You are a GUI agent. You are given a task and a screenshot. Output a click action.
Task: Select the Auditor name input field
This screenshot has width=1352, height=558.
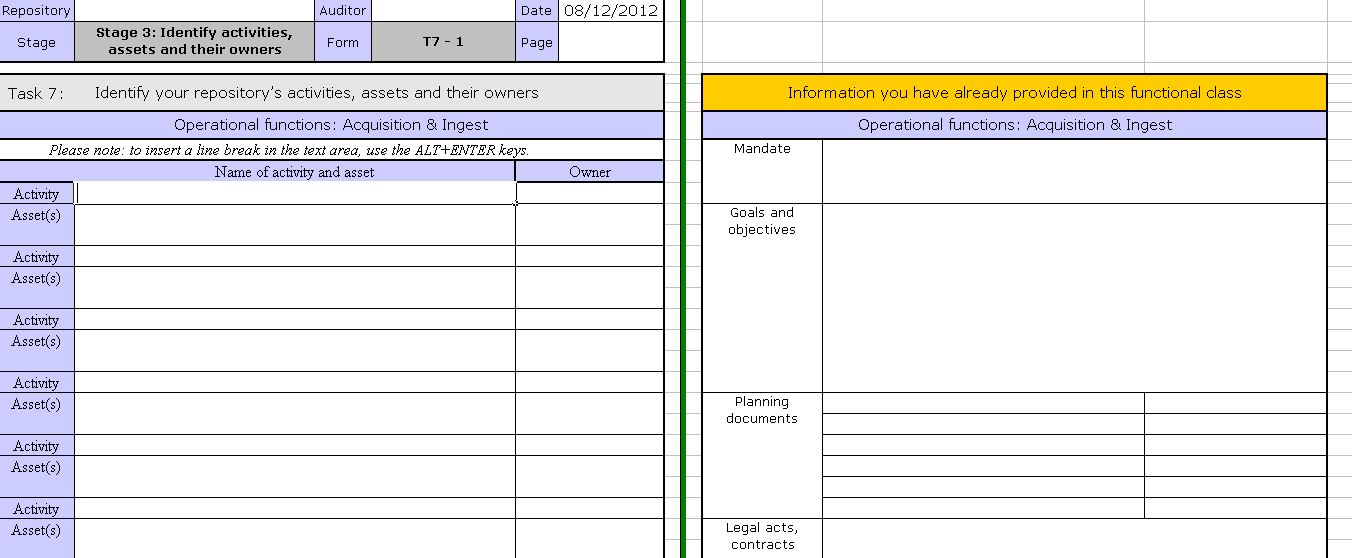[x=443, y=10]
